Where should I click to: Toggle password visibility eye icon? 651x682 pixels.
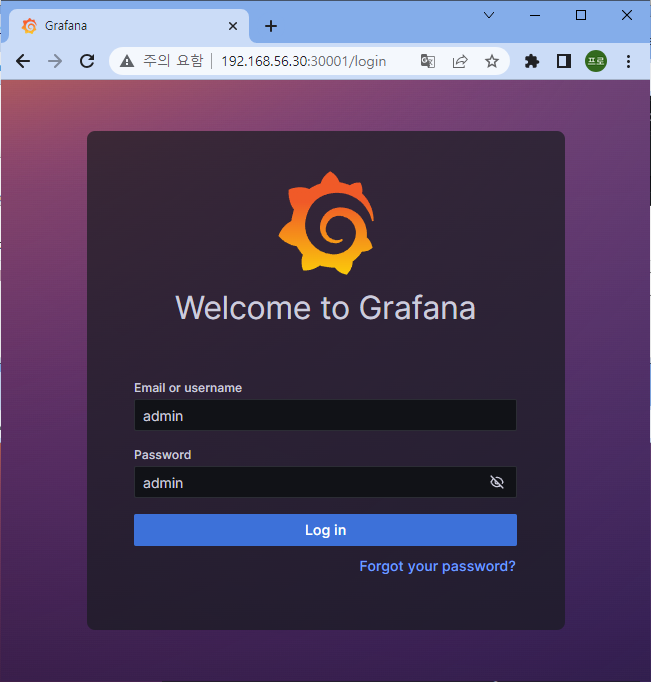tap(497, 482)
